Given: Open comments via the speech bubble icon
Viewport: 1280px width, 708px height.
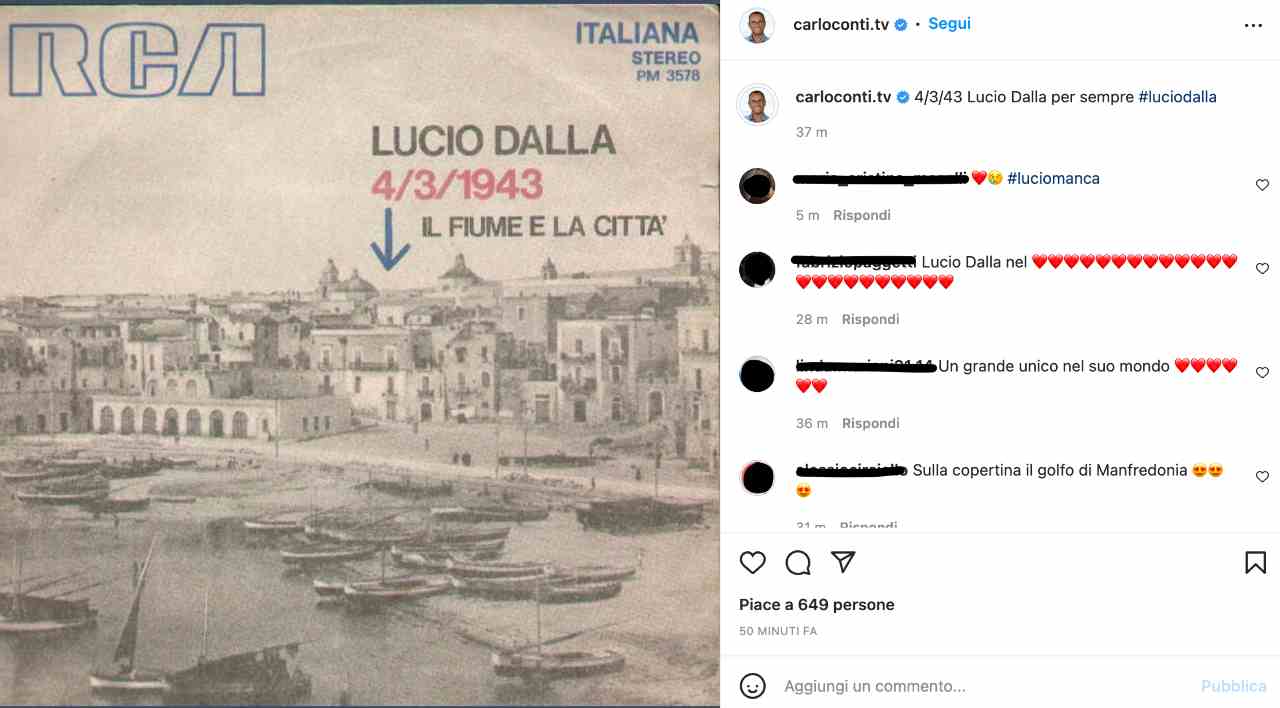Looking at the screenshot, I should [x=798, y=563].
